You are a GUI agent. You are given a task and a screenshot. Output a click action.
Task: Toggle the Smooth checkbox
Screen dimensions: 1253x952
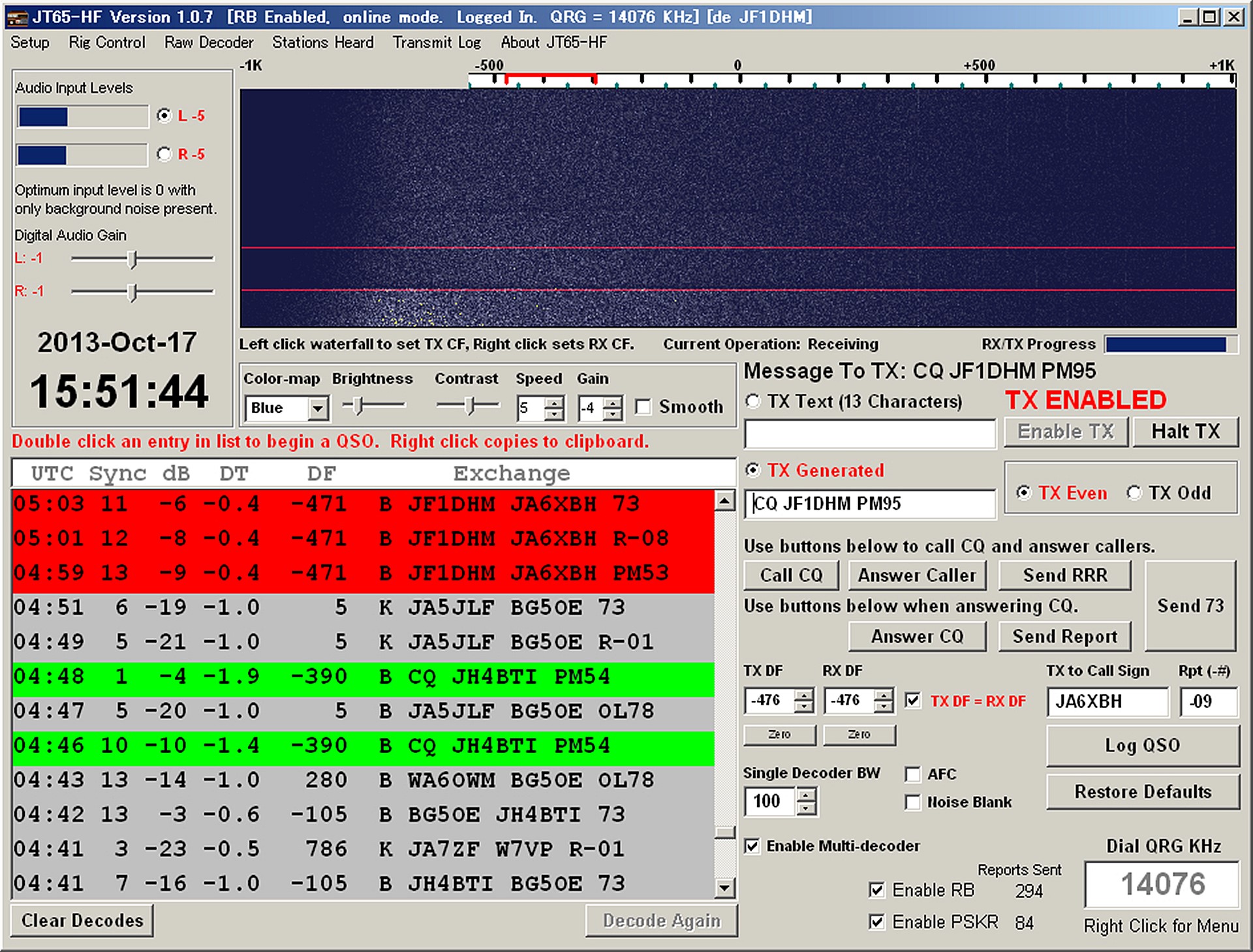[x=643, y=407]
